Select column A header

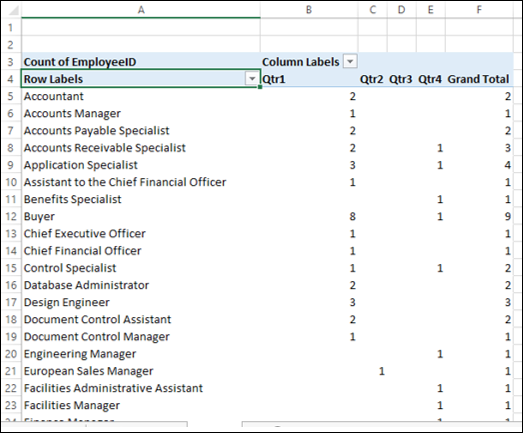point(141,10)
